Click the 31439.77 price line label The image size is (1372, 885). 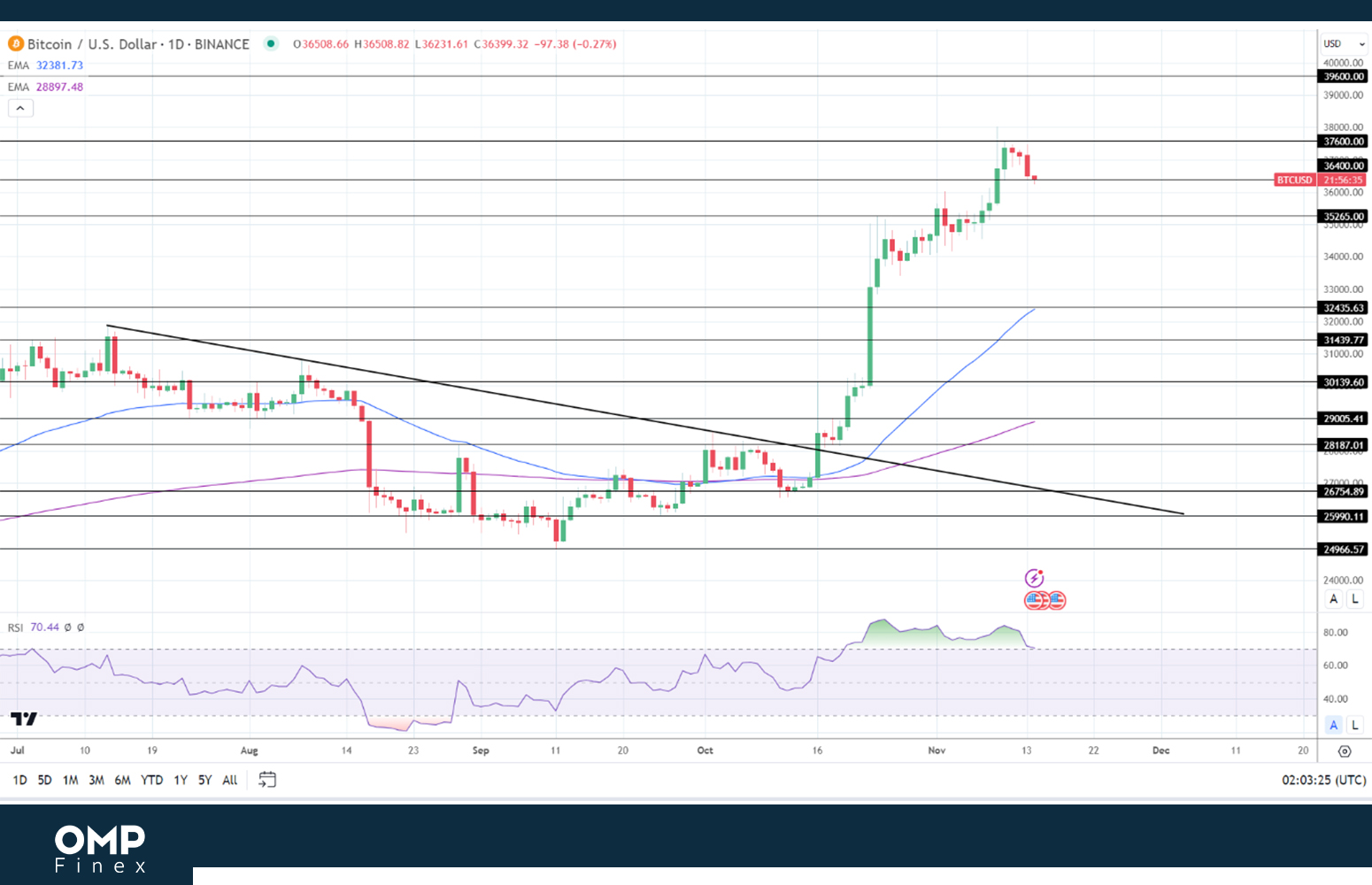(1343, 340)
